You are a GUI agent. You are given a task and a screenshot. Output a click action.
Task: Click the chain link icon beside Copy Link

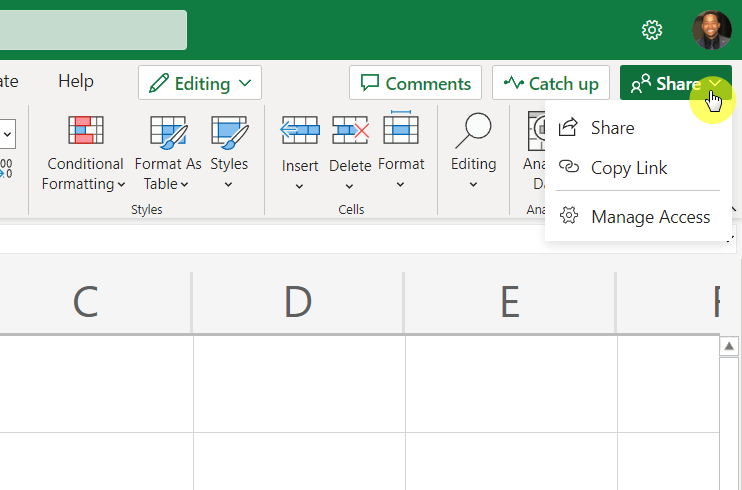pyautogui.click(x=569, y=167)
